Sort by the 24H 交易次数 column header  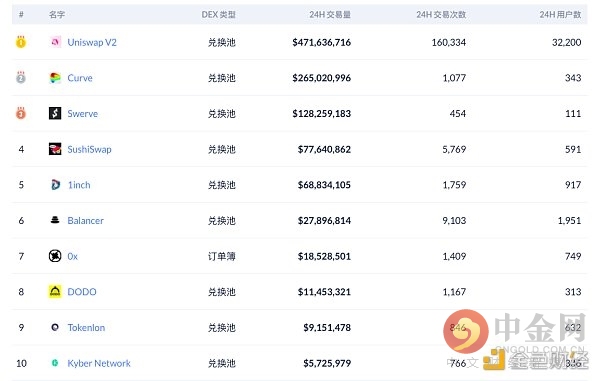pyautogui.click(x=441, y=15)
